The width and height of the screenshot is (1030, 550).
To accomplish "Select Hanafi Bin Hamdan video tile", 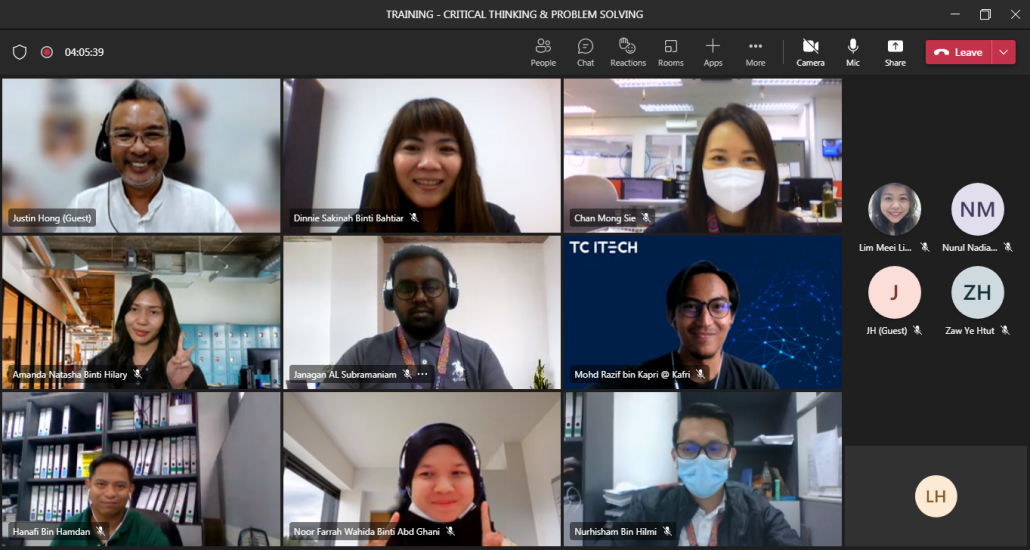I will pos(141,469).
